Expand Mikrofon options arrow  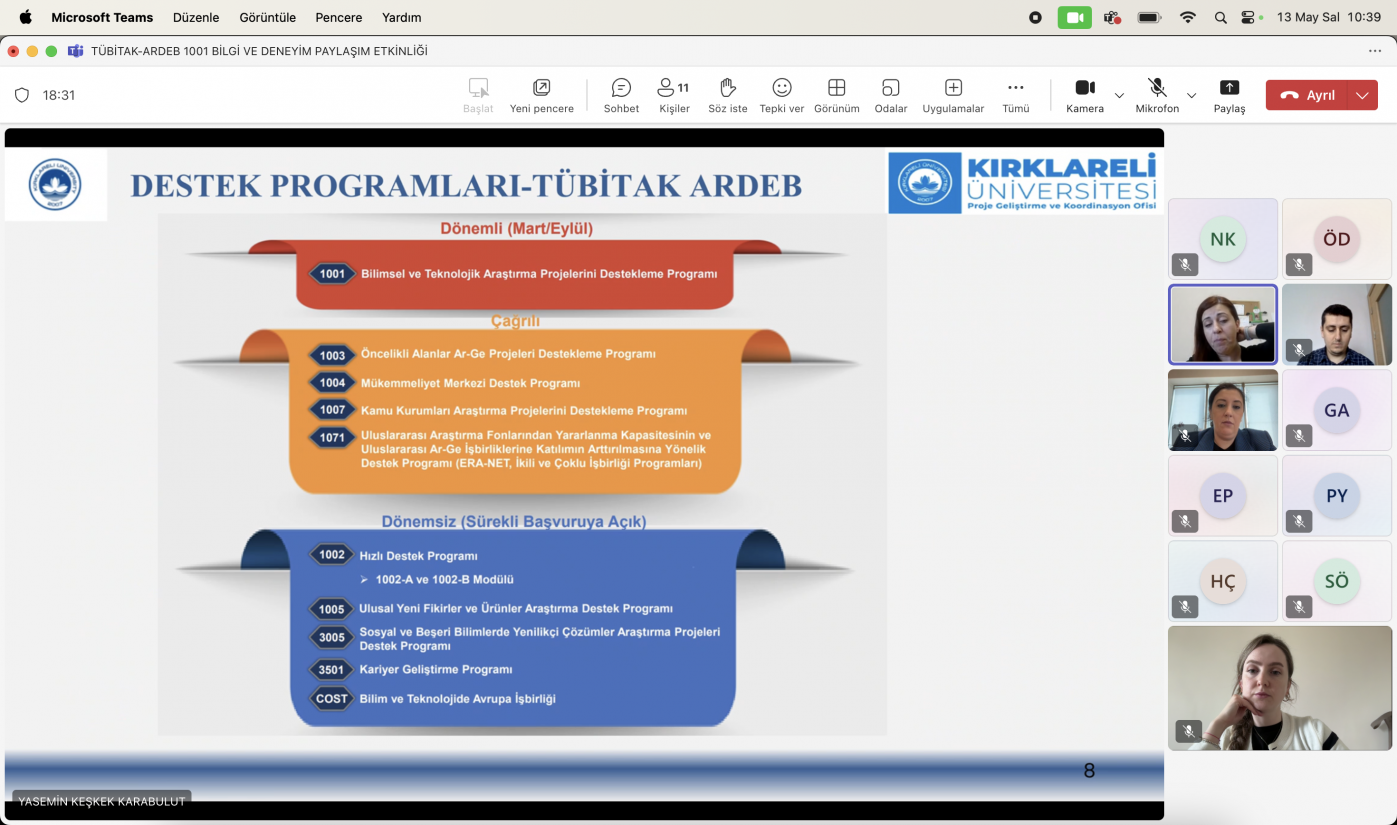pyautogui.click(x=1191, y=95)
